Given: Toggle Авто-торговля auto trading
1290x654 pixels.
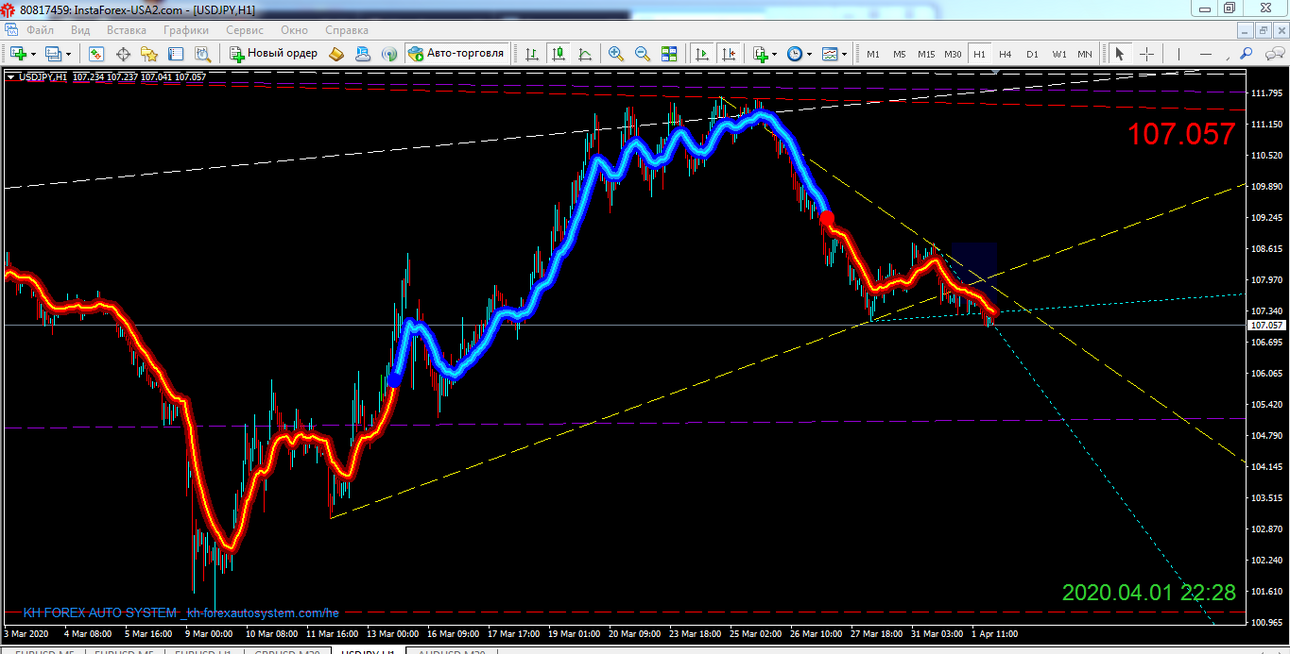Looking at the screenshot, I should click(x=456, y=53).
